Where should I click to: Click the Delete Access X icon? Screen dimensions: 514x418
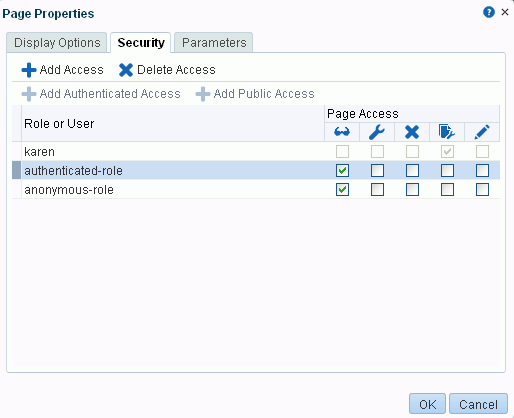(x=126, y=70)
